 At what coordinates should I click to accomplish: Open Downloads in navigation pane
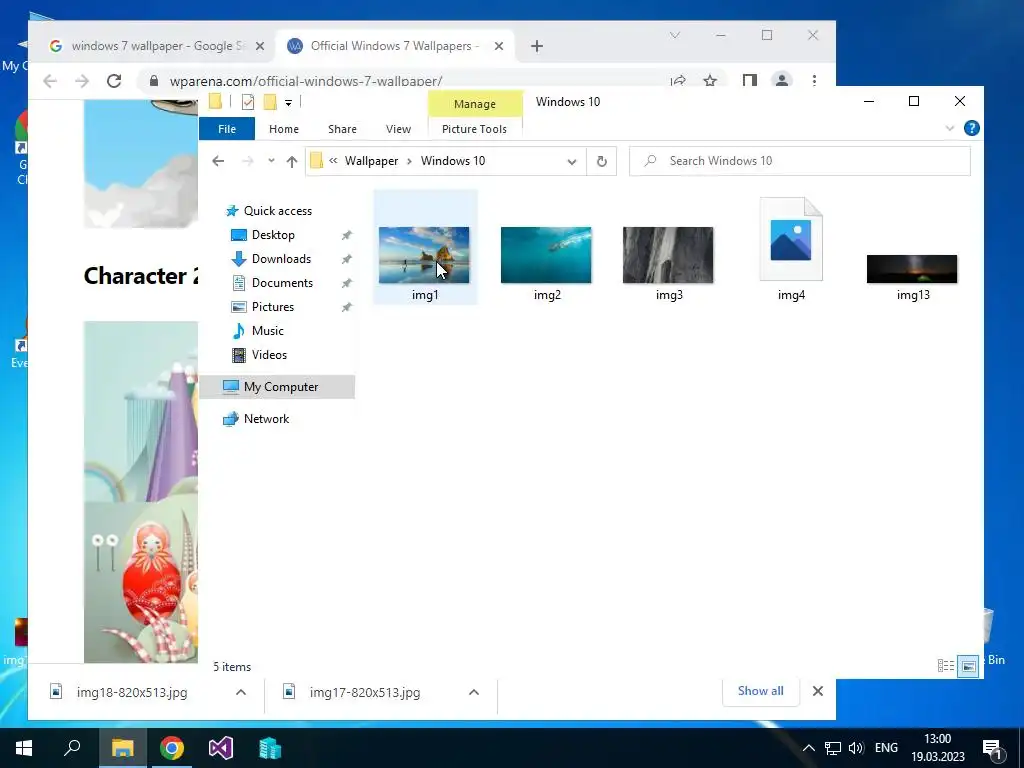pos(281,259)
